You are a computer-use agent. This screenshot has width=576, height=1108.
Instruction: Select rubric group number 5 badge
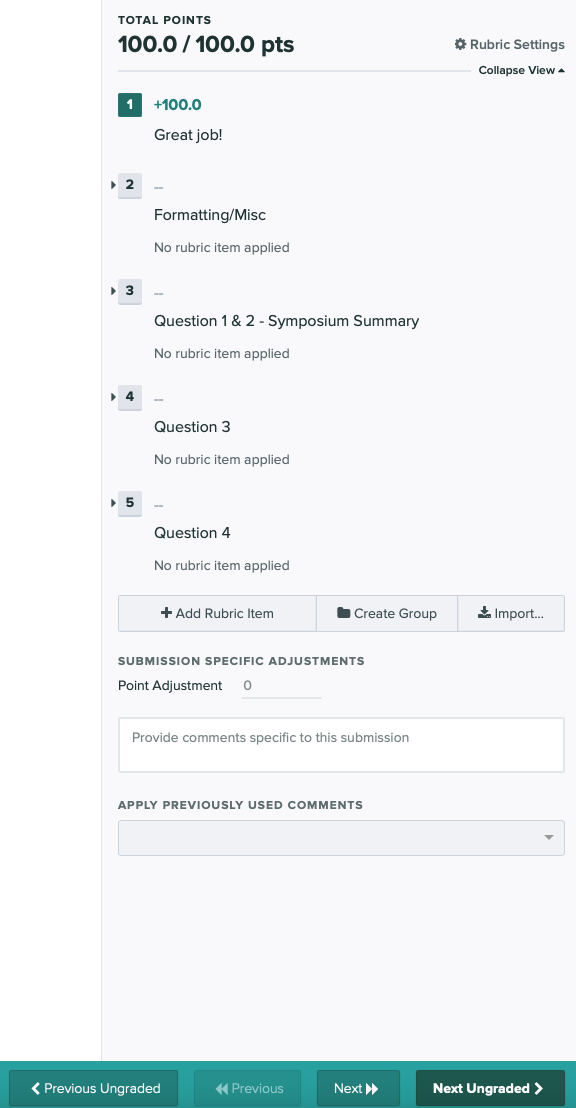click(130, 503)
